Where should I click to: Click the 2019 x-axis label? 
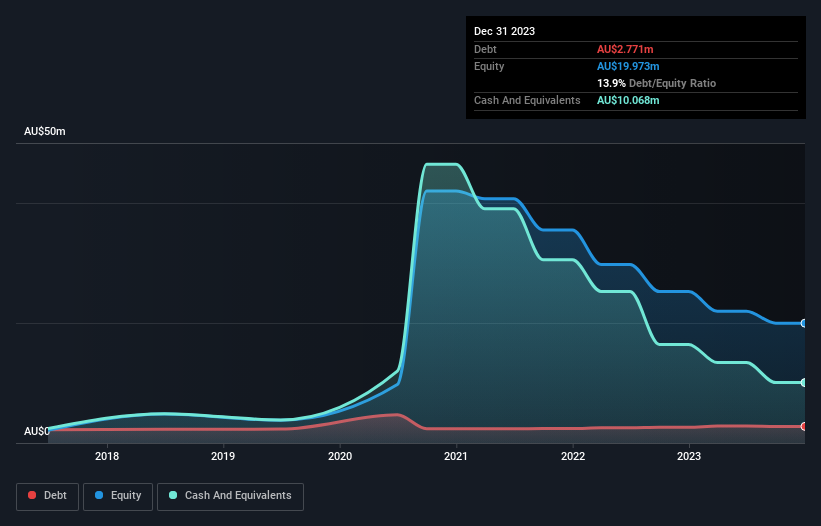tap(223, 456)
